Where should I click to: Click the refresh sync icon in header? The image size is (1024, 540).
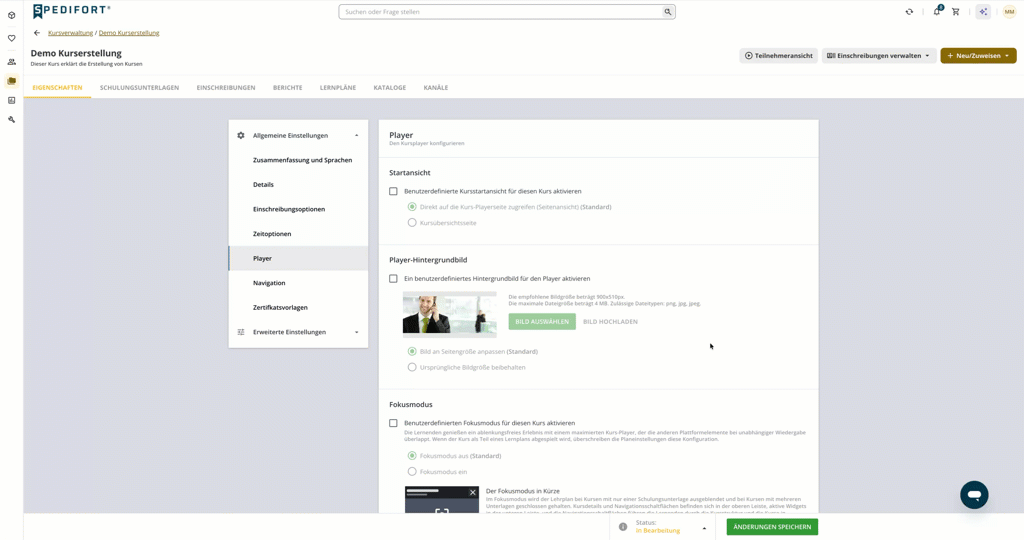[x=909, y=12]
